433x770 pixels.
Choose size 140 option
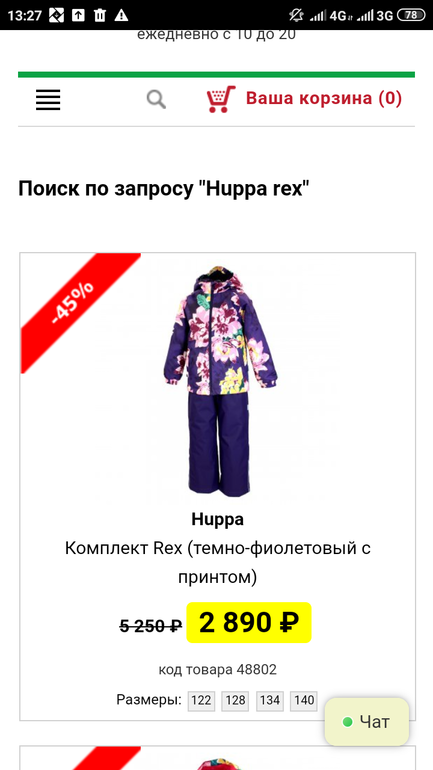point(304,701)
